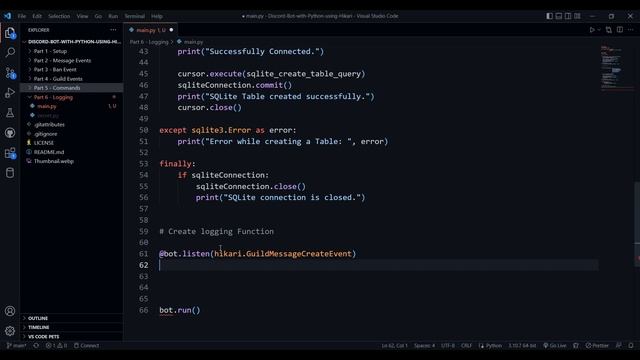Open the Run and Debug view icon
Image resolution: width=640 pixels, height=360 pixels.
click(10, 93)
